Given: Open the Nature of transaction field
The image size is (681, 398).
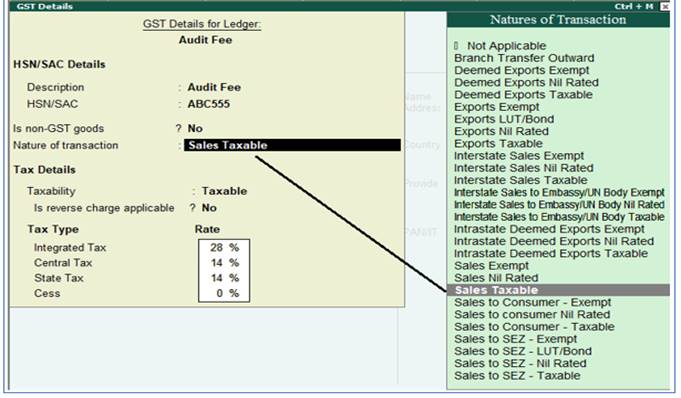Looking at the screenshot, I should tap(292, 145).
